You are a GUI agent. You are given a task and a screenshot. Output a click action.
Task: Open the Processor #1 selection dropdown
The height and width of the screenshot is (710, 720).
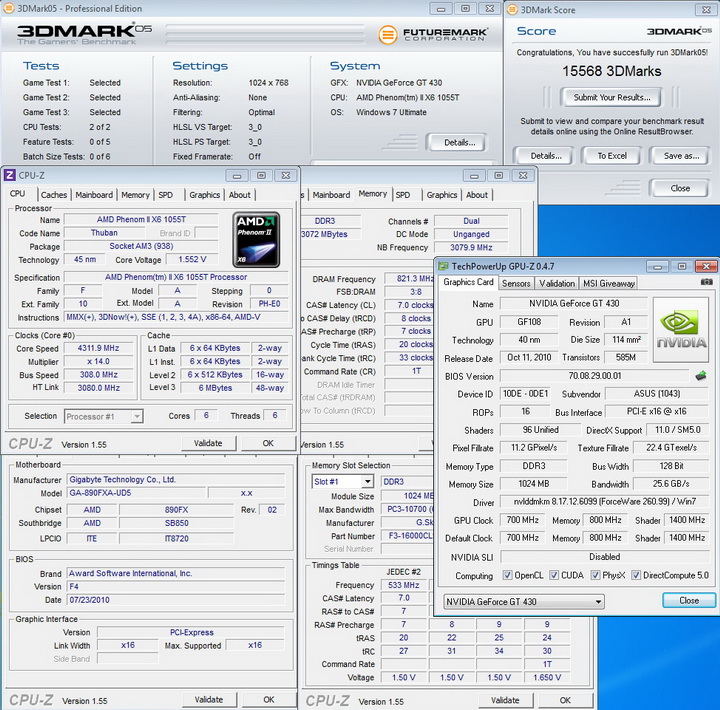[x=104, y=417]
